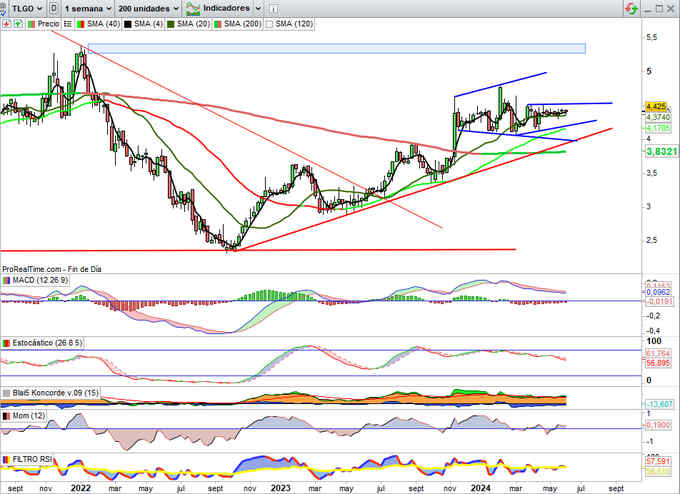680x494 pixels.
Task: Click the green 3,8321 SMA value label
Action: [661, 151]
